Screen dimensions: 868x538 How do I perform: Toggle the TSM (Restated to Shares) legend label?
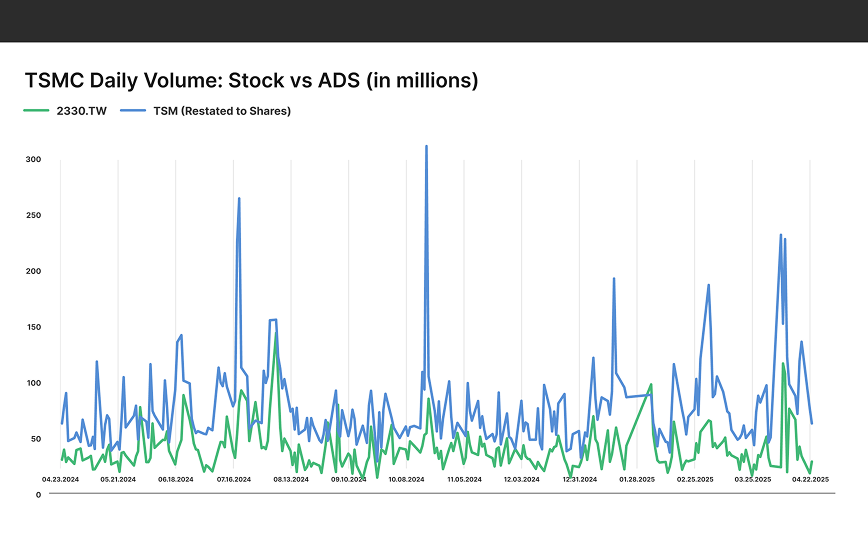point(221,111)
